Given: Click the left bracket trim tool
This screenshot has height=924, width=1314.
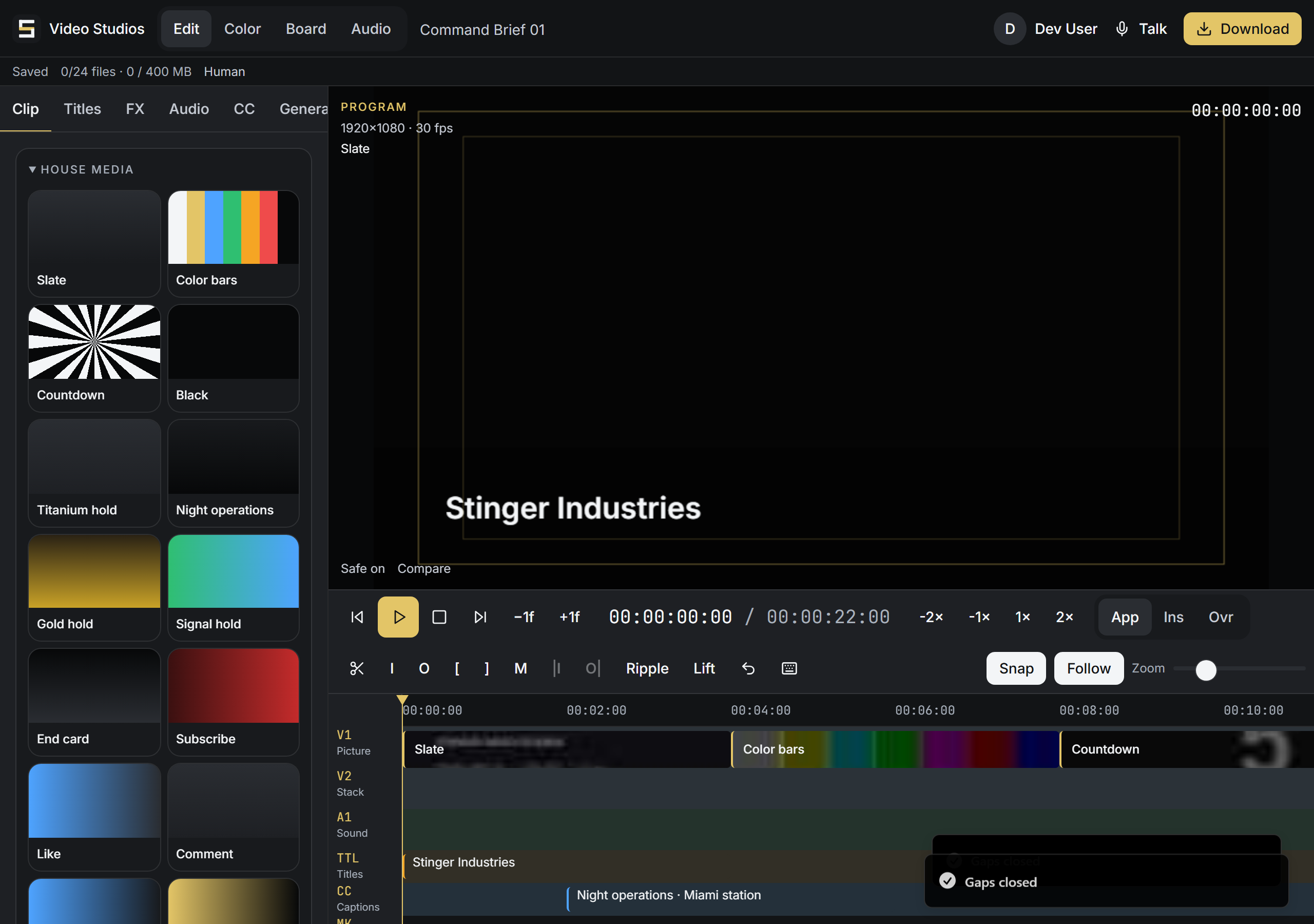Looking at the screenshot, I should coord(457,668).
